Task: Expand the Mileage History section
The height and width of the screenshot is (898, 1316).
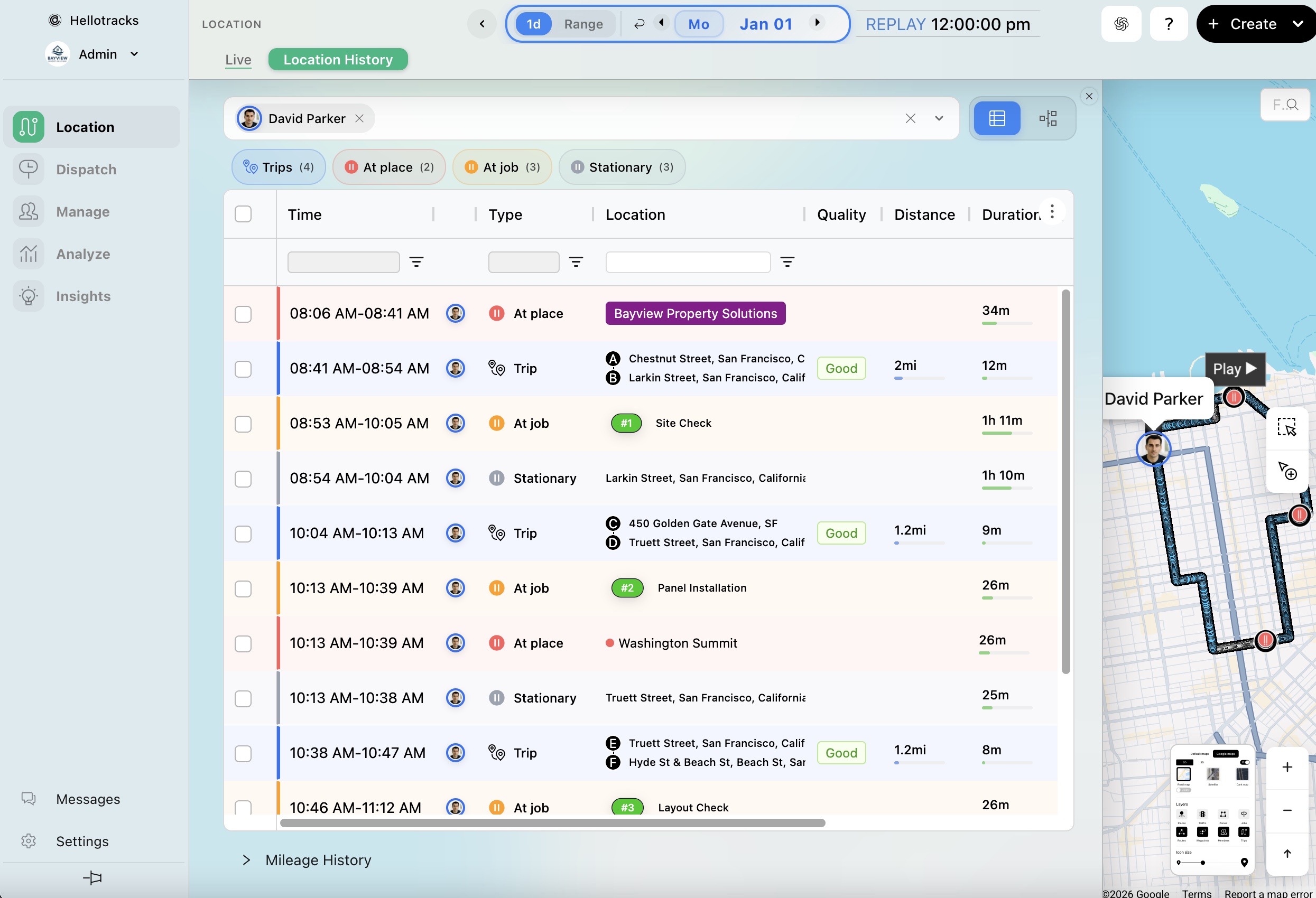Action: pos(246,860)
